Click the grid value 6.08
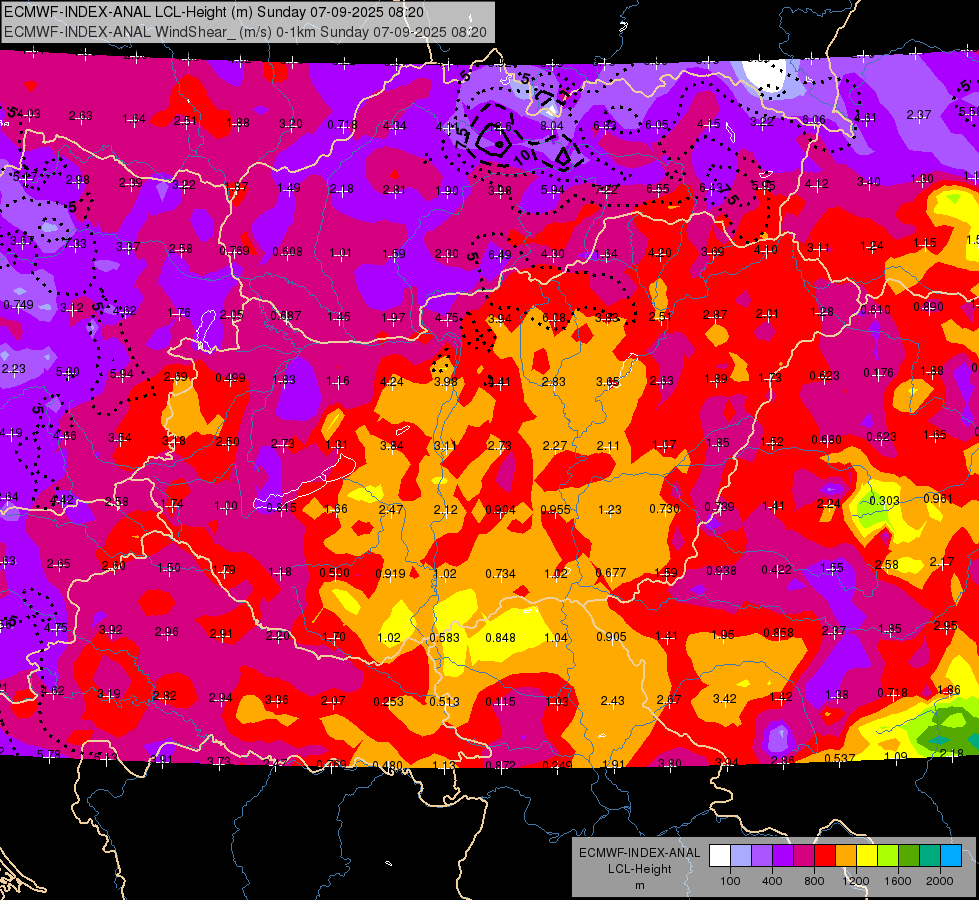Viewport: 979px width, 900px height. 554,318
